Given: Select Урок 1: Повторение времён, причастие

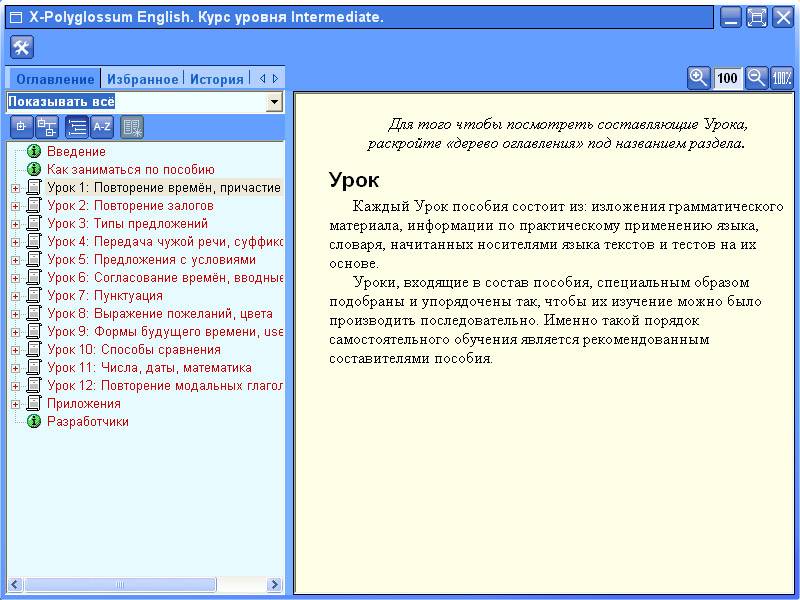Looking at the screenshot, I should [164, 187].
